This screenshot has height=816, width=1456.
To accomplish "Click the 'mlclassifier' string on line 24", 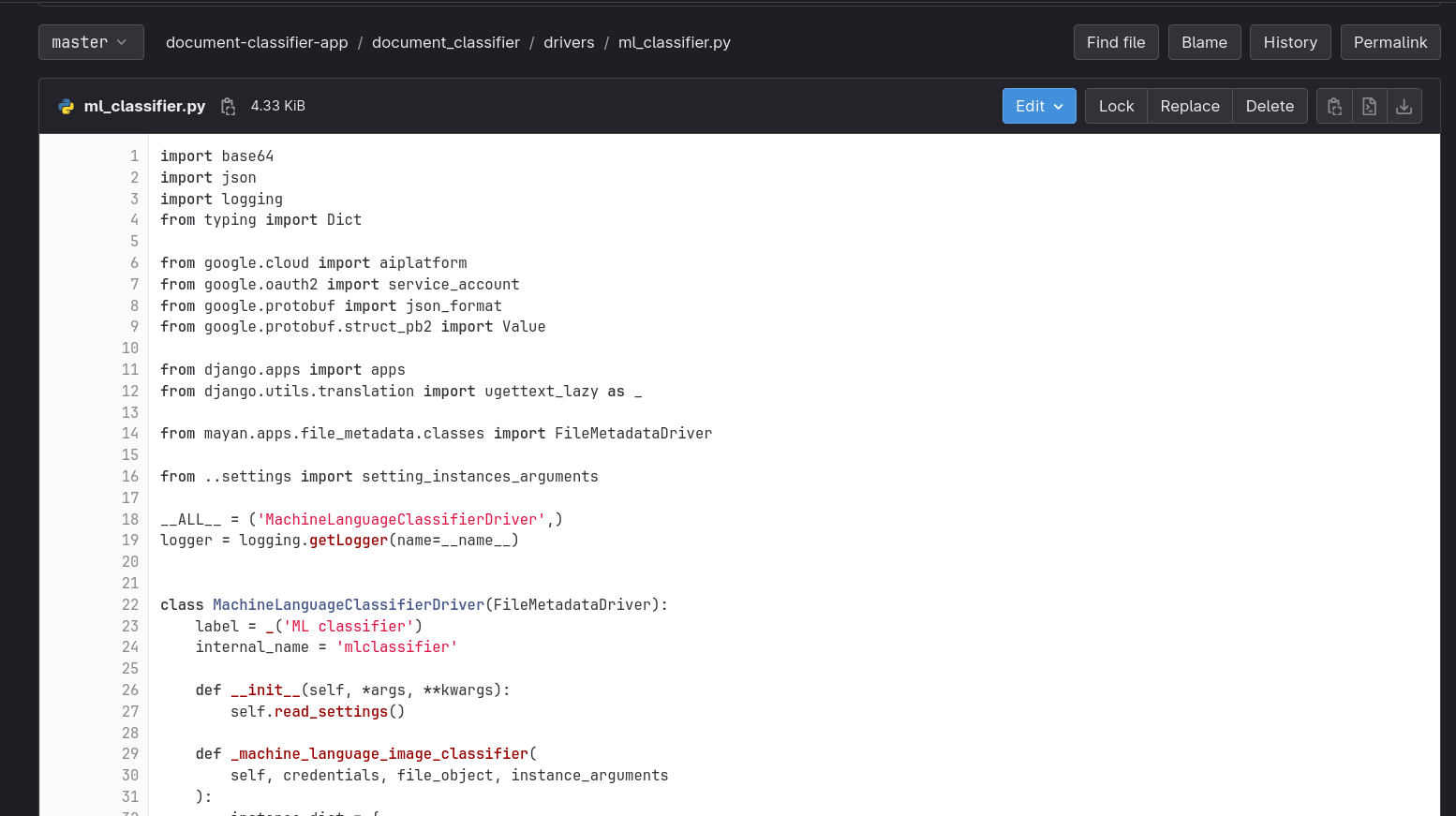I will pos(397,647).
